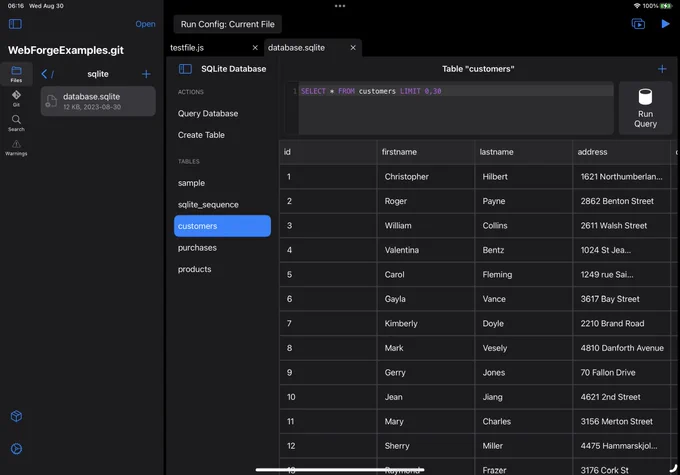Select the cell containing William

tap(426, 226)
